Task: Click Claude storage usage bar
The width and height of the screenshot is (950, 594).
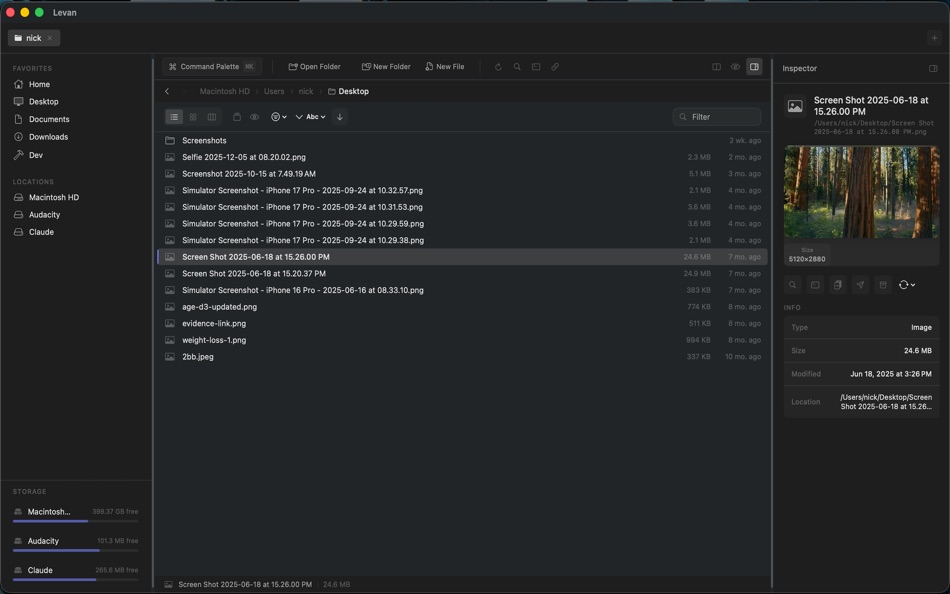Action: (x=76, y=579)
